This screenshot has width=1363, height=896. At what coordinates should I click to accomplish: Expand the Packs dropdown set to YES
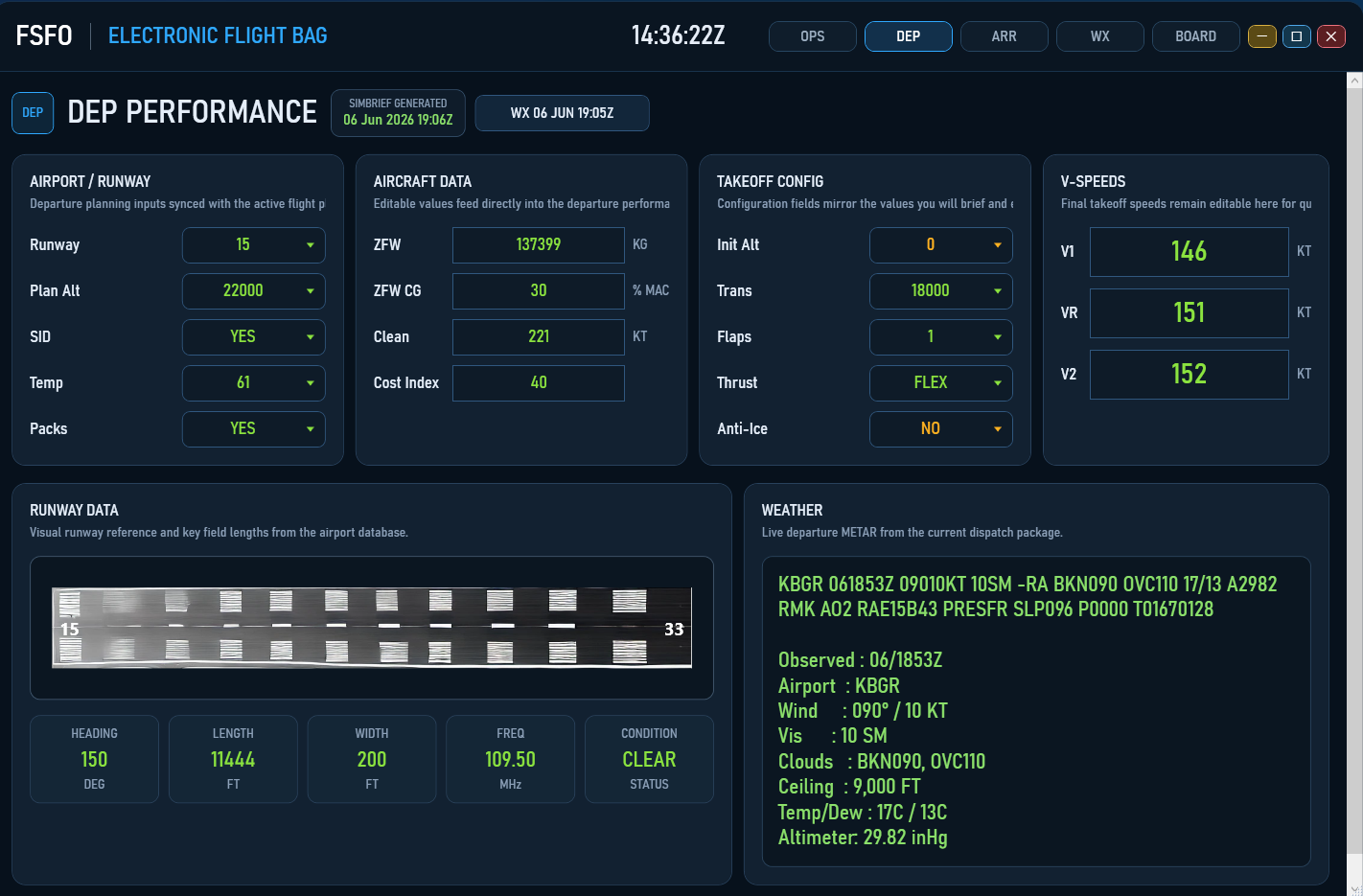tap(254, 429)
